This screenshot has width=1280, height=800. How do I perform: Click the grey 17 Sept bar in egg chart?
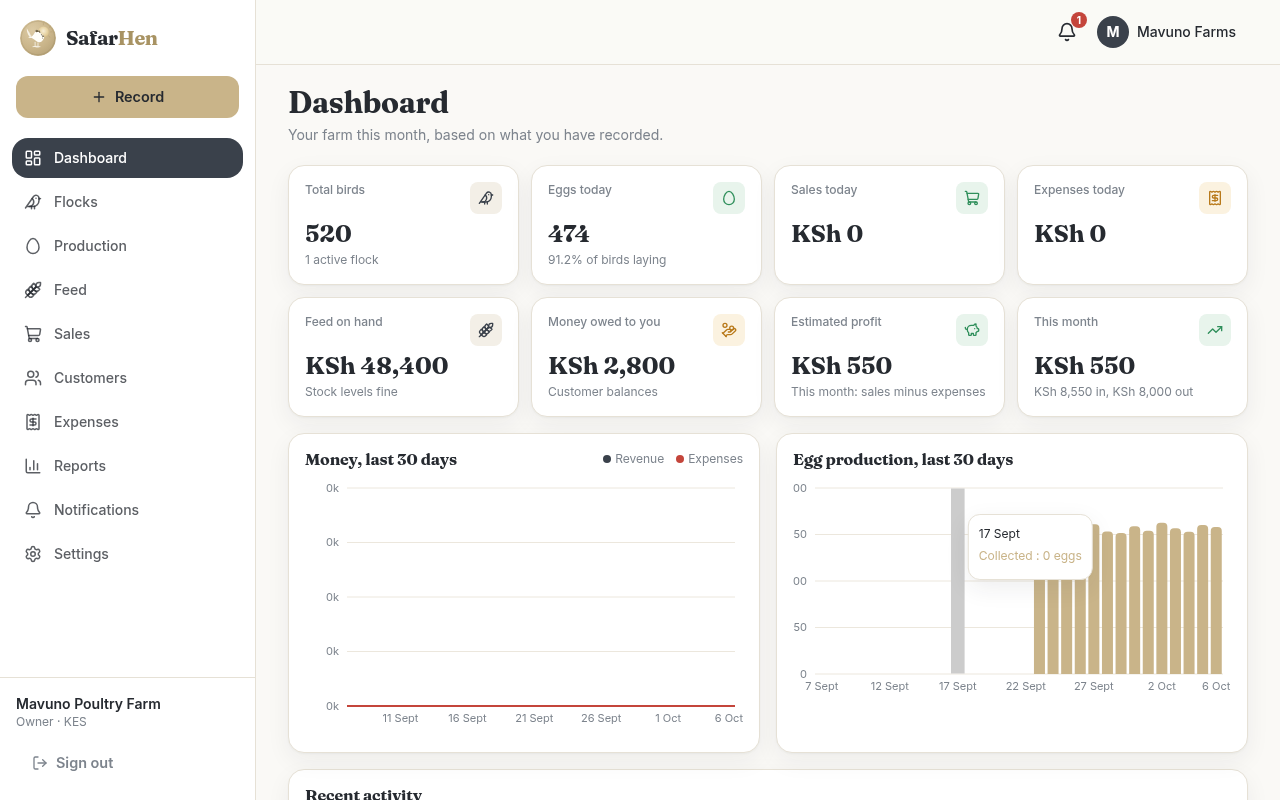tap(957, 581)
